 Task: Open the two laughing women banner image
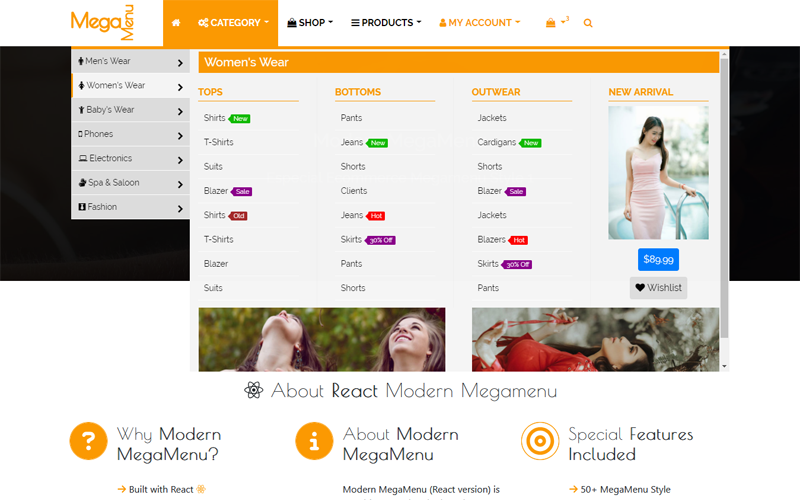coord(322,339)
